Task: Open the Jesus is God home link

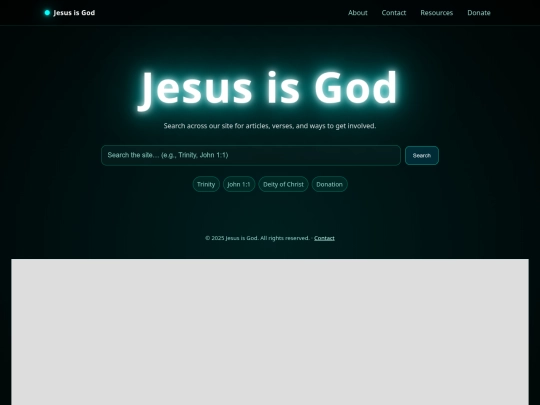Action: point(70,13)
